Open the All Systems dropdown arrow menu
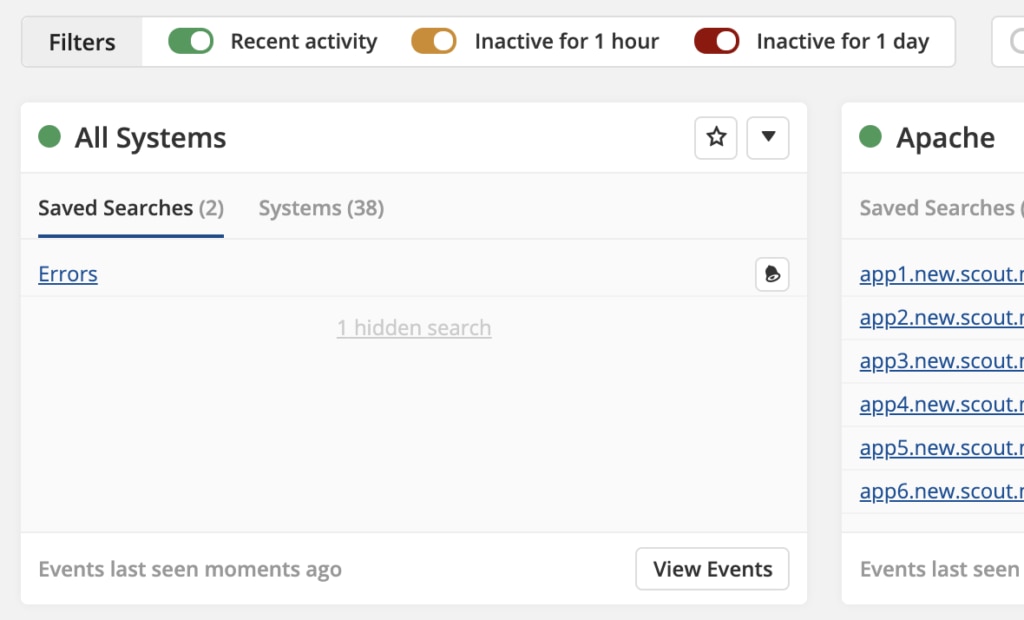Screen dimensions: 1024x620 (x=768, y=138)
